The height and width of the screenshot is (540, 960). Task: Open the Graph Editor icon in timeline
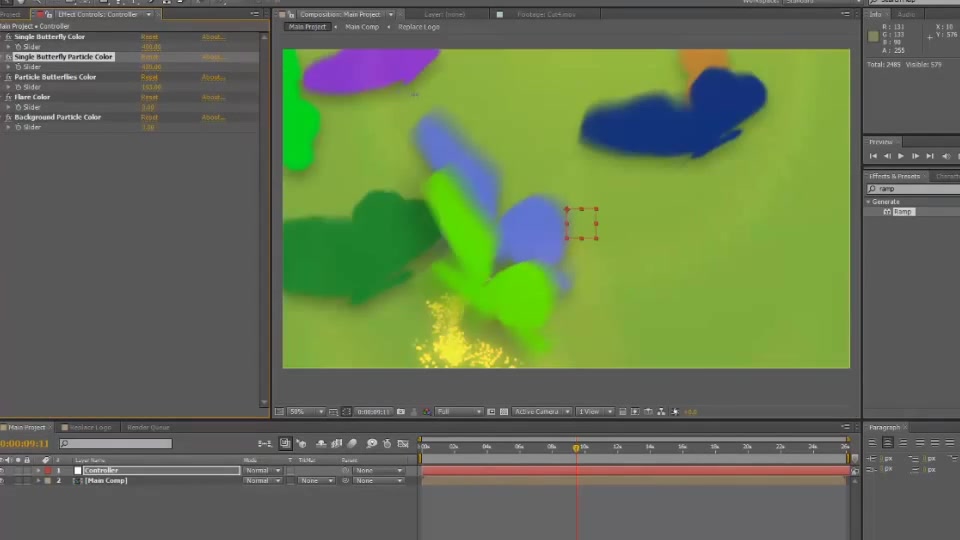pos(403,443)
